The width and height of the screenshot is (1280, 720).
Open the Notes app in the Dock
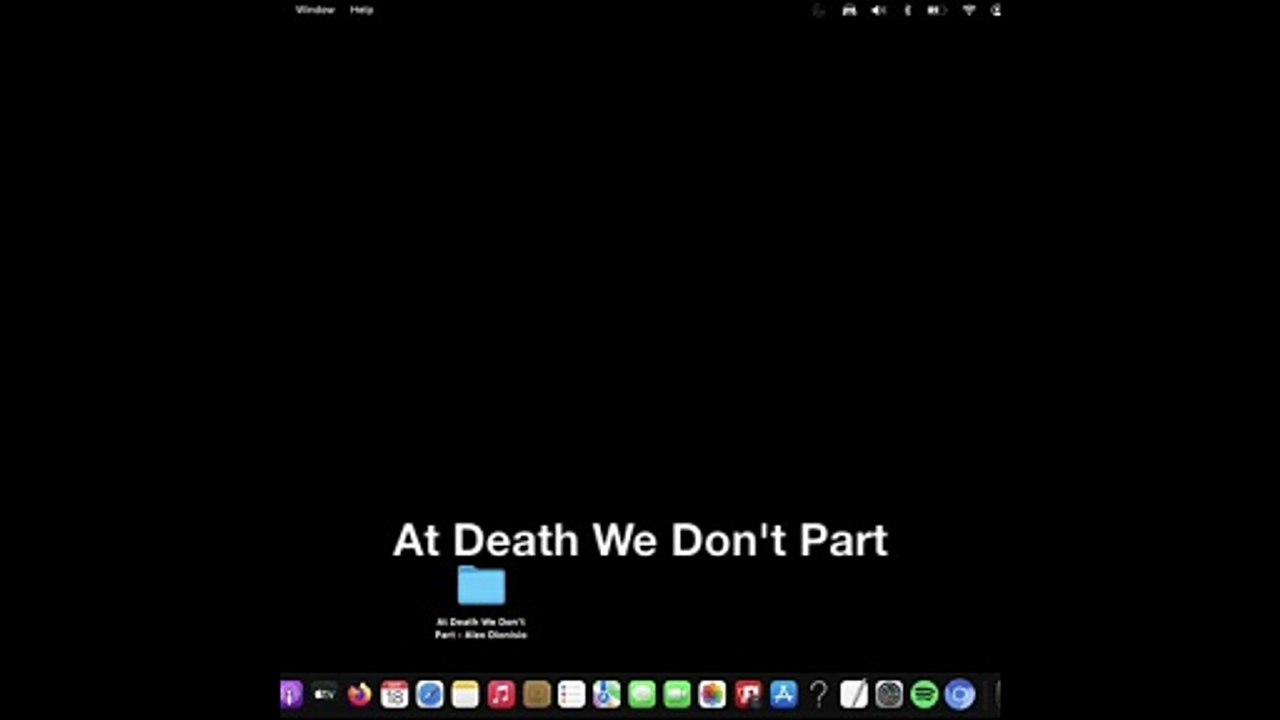pos(465,694)
